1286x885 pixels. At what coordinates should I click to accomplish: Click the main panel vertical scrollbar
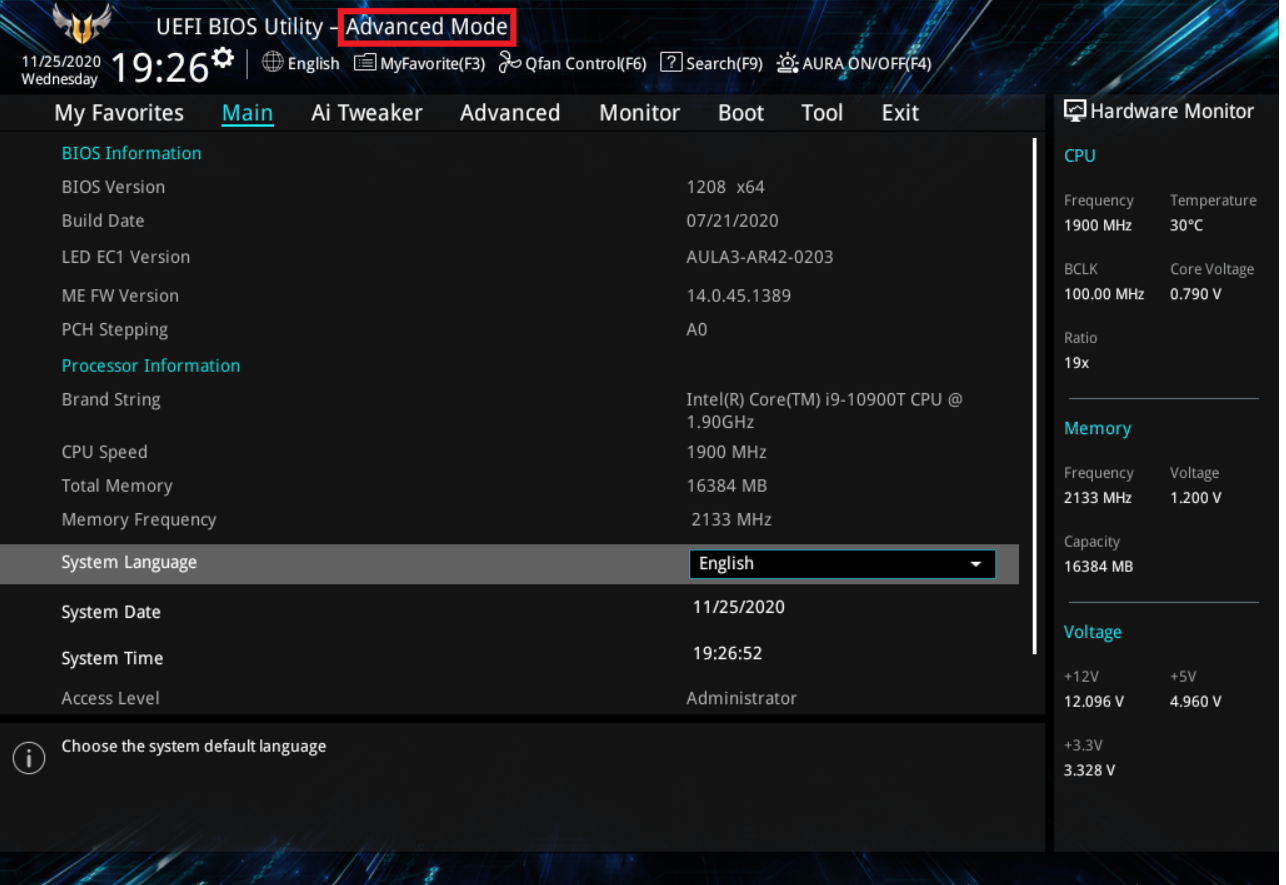click(x=1035, y=396)
